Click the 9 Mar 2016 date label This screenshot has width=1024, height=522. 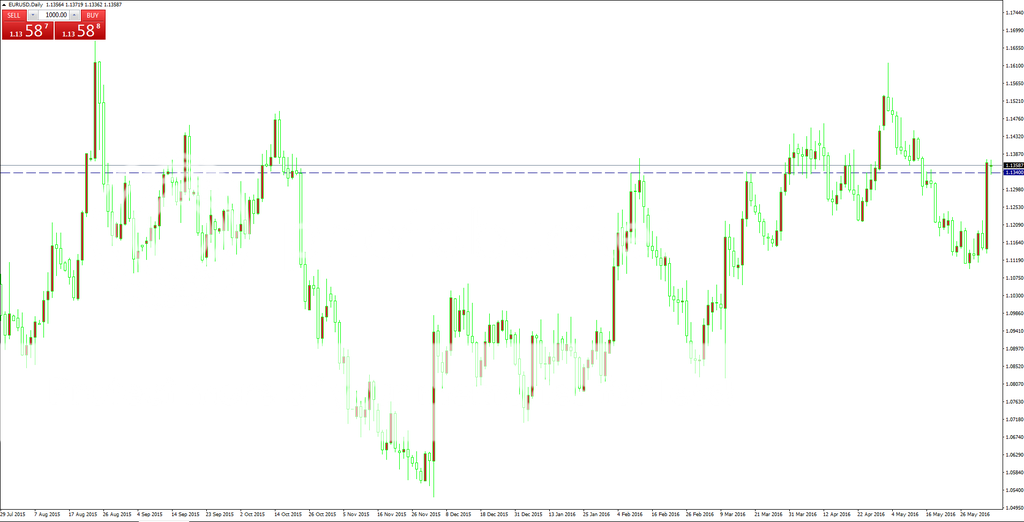tap(734, 514)
